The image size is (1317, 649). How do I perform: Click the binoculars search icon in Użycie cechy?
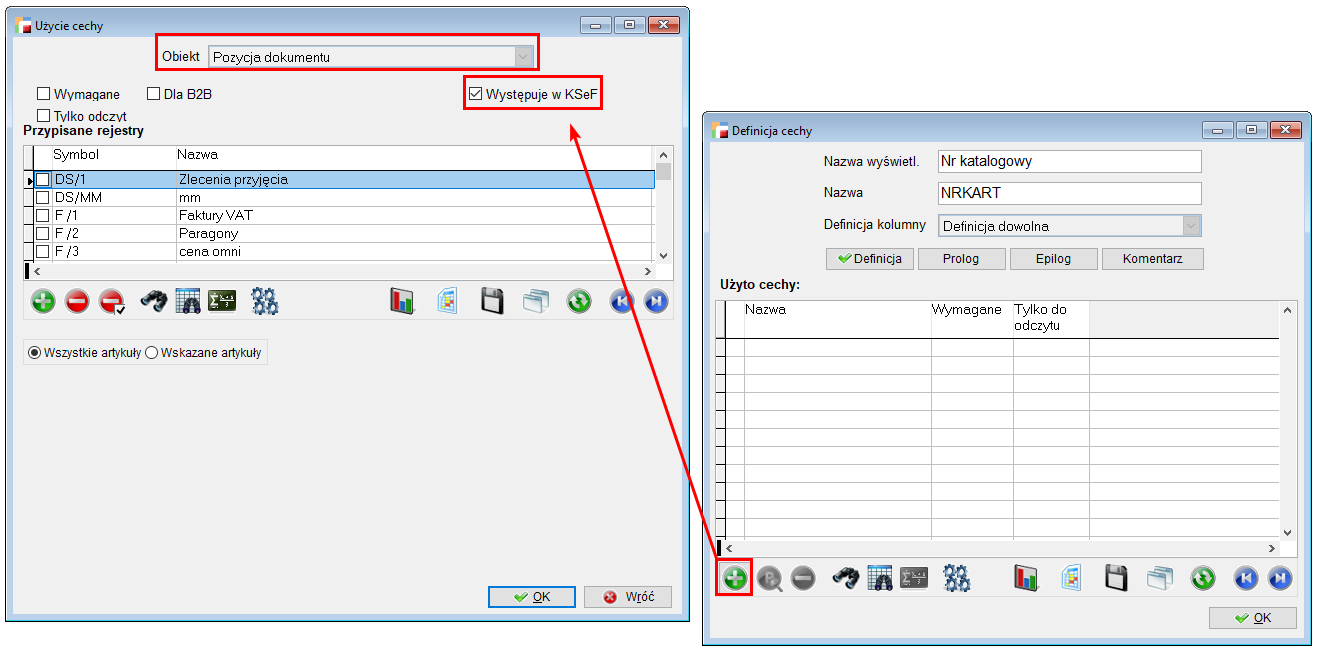point(152,301)
